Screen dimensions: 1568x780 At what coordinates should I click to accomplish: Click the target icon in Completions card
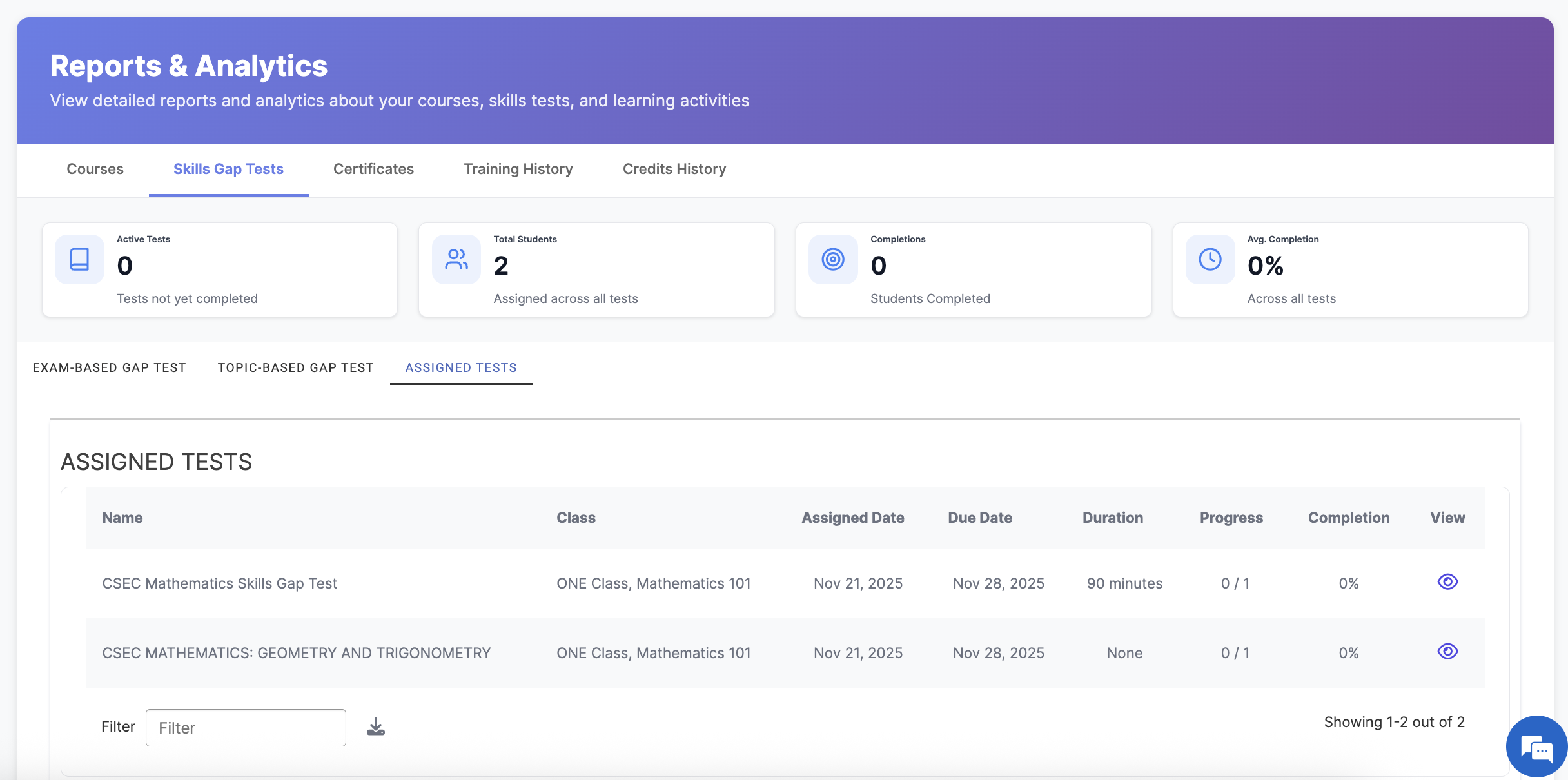(833, 260)
